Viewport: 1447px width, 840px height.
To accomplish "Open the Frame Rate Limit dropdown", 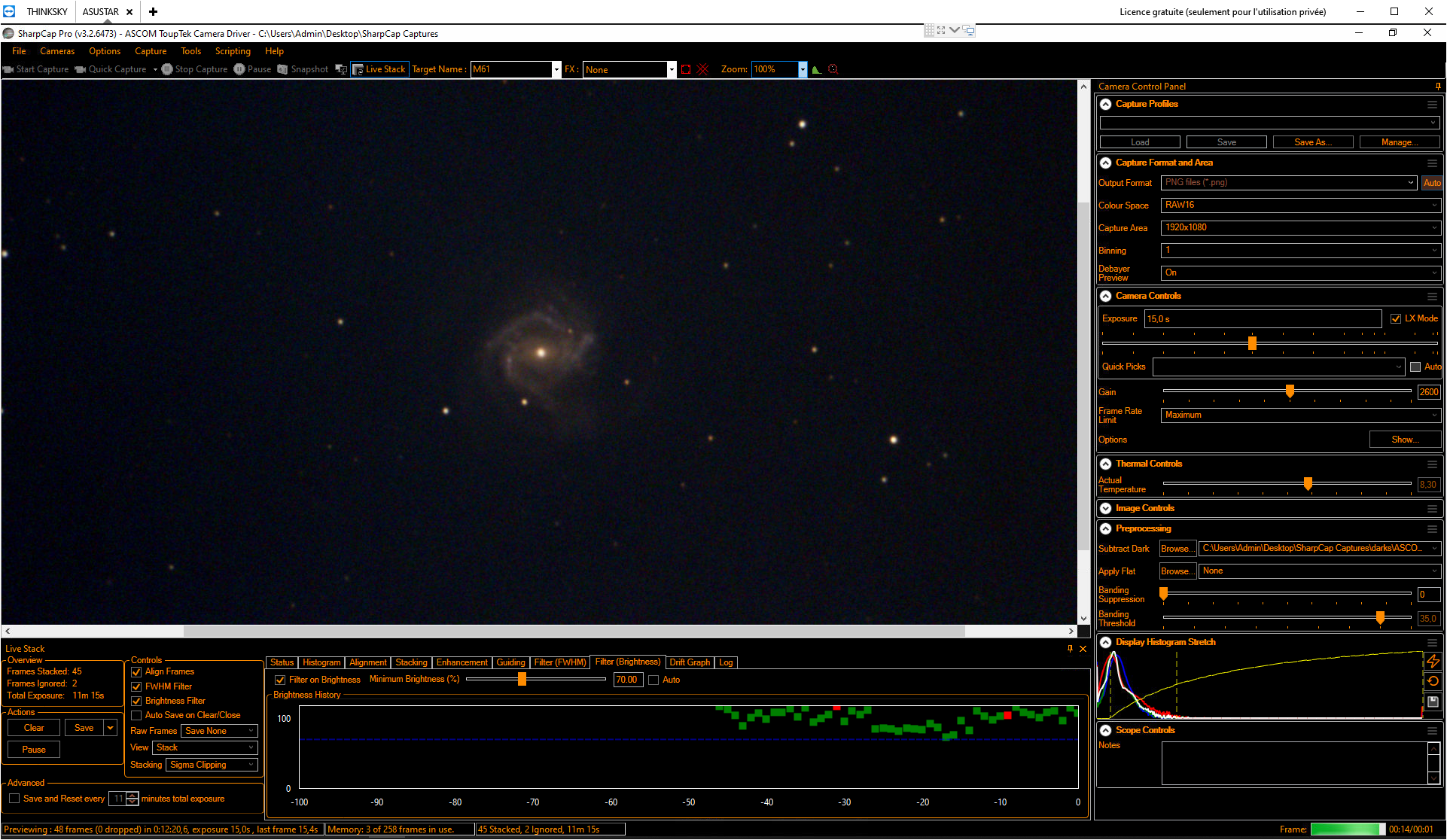I will [x=1300, y=415].
